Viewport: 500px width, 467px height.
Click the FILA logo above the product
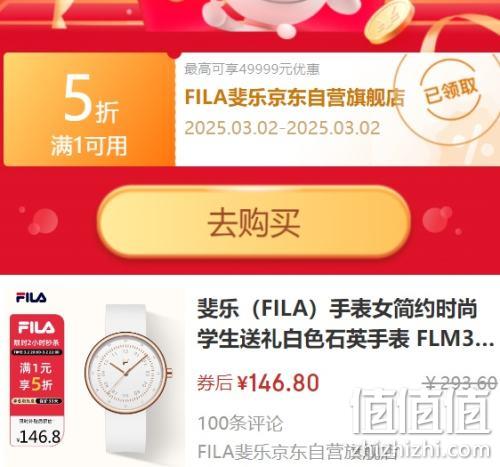(31, 297)
